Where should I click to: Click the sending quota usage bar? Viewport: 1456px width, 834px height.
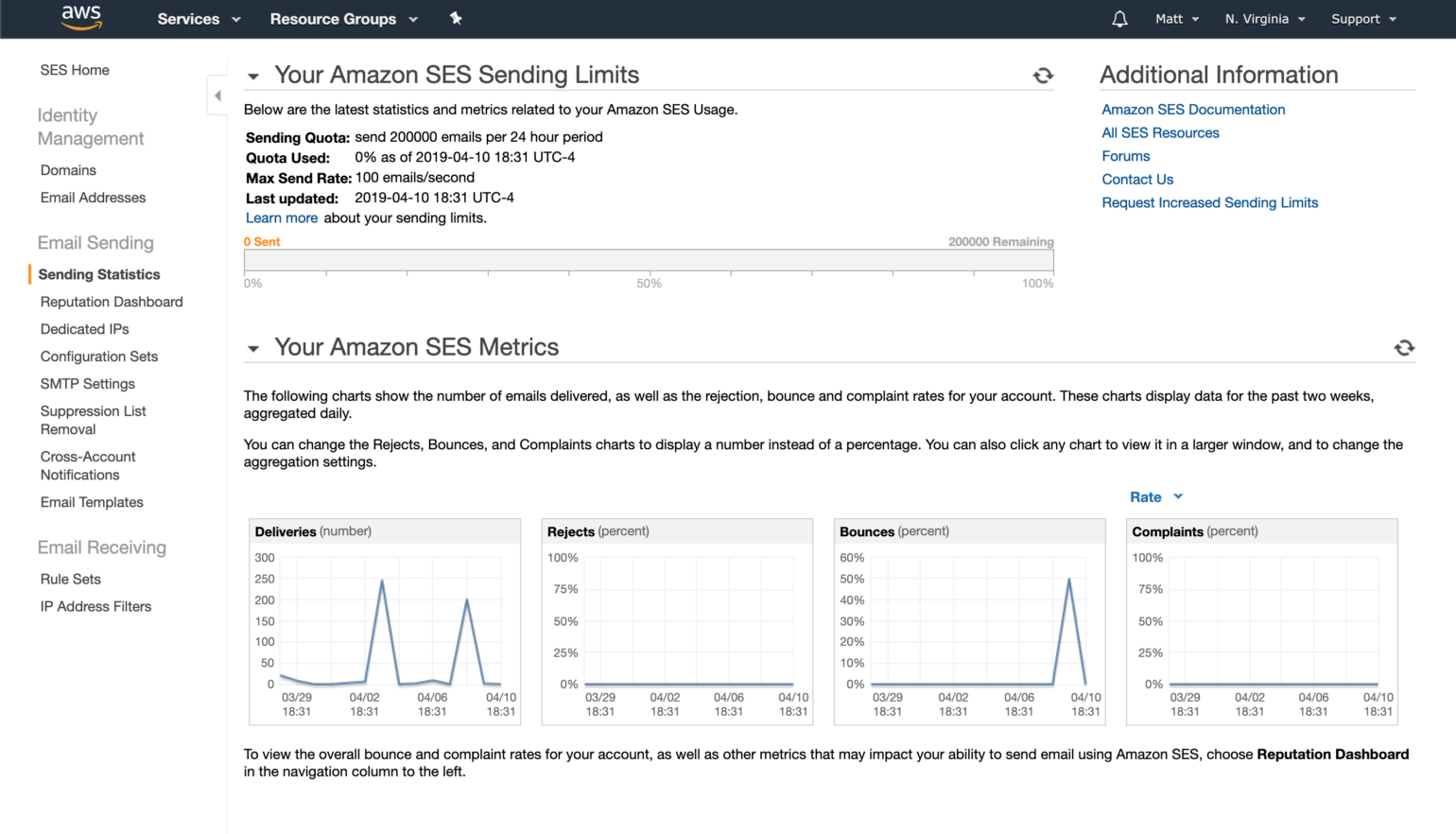coord(649,260)
